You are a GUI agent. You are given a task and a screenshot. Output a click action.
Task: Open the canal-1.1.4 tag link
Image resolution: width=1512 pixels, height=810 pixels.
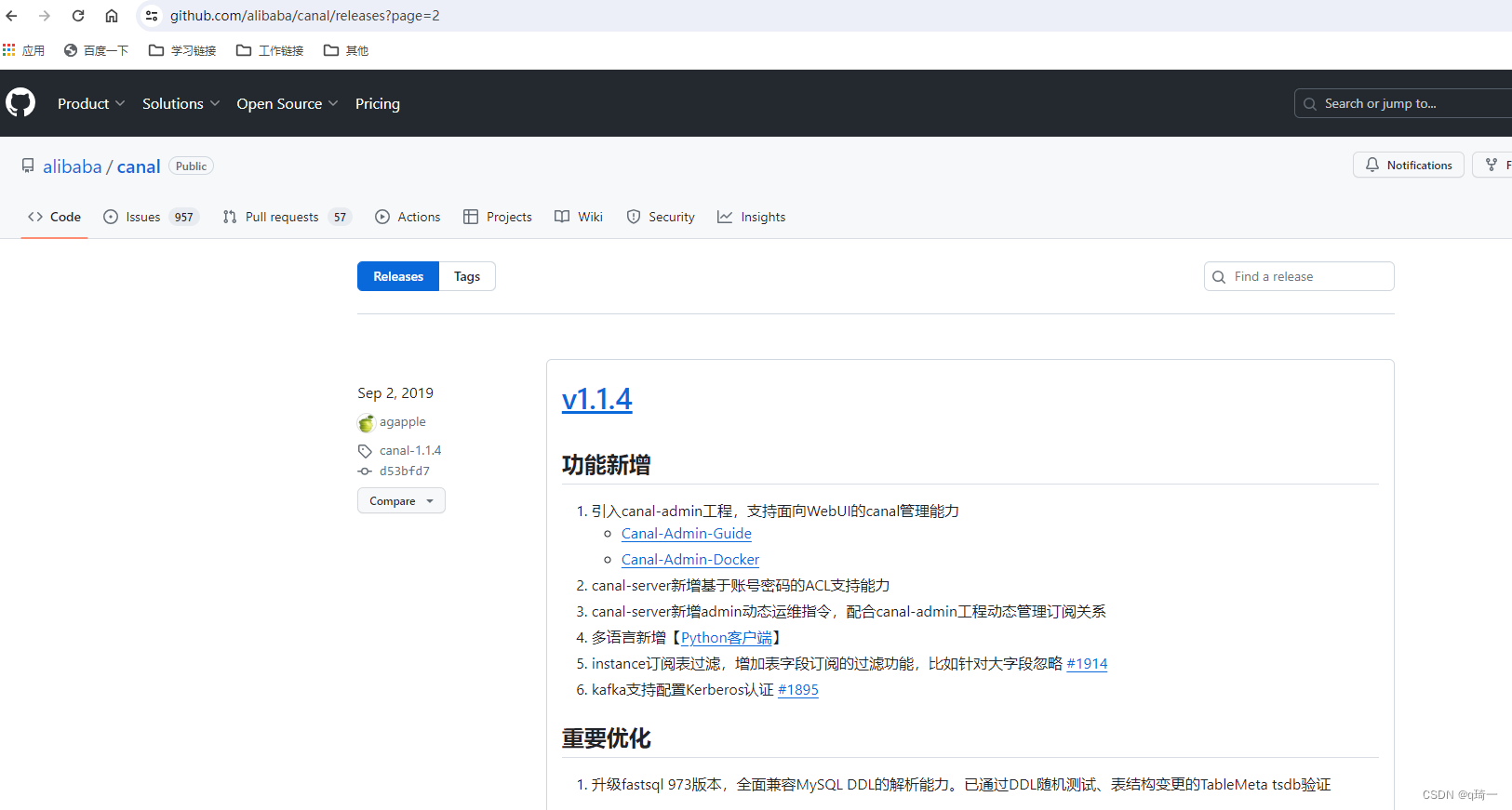(x=410, y=450)
